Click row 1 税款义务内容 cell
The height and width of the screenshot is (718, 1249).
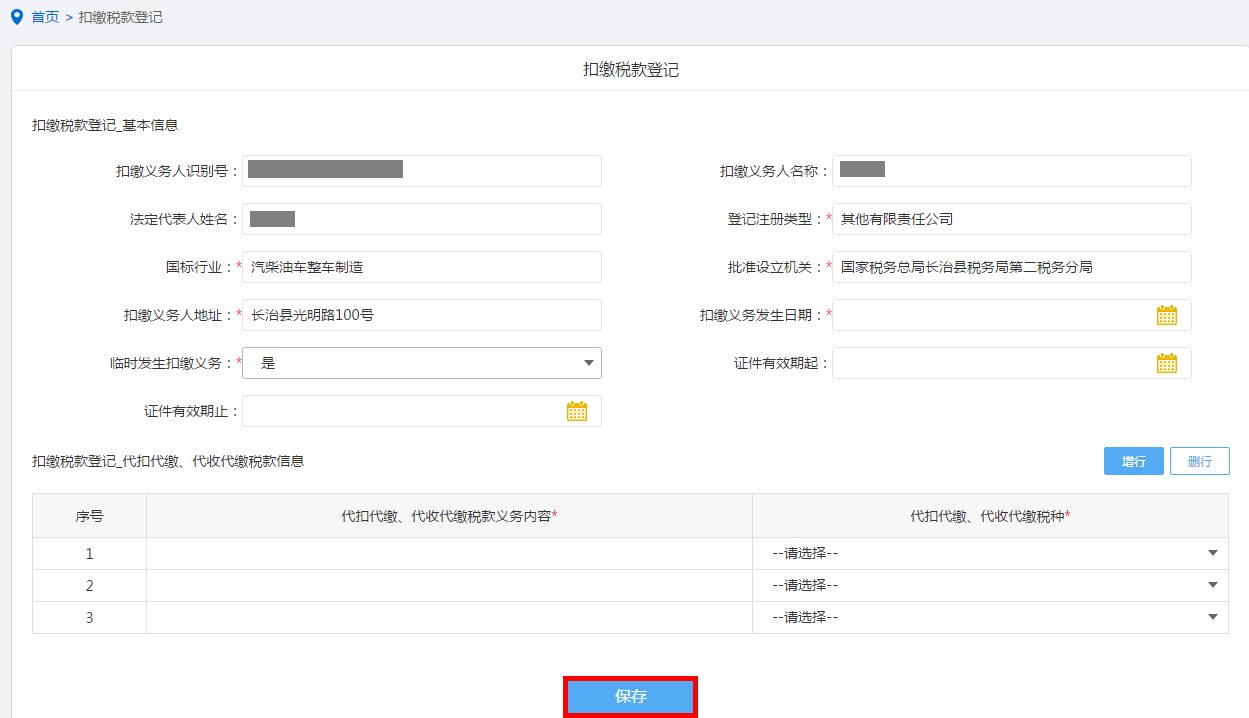[x=449, y=553]
